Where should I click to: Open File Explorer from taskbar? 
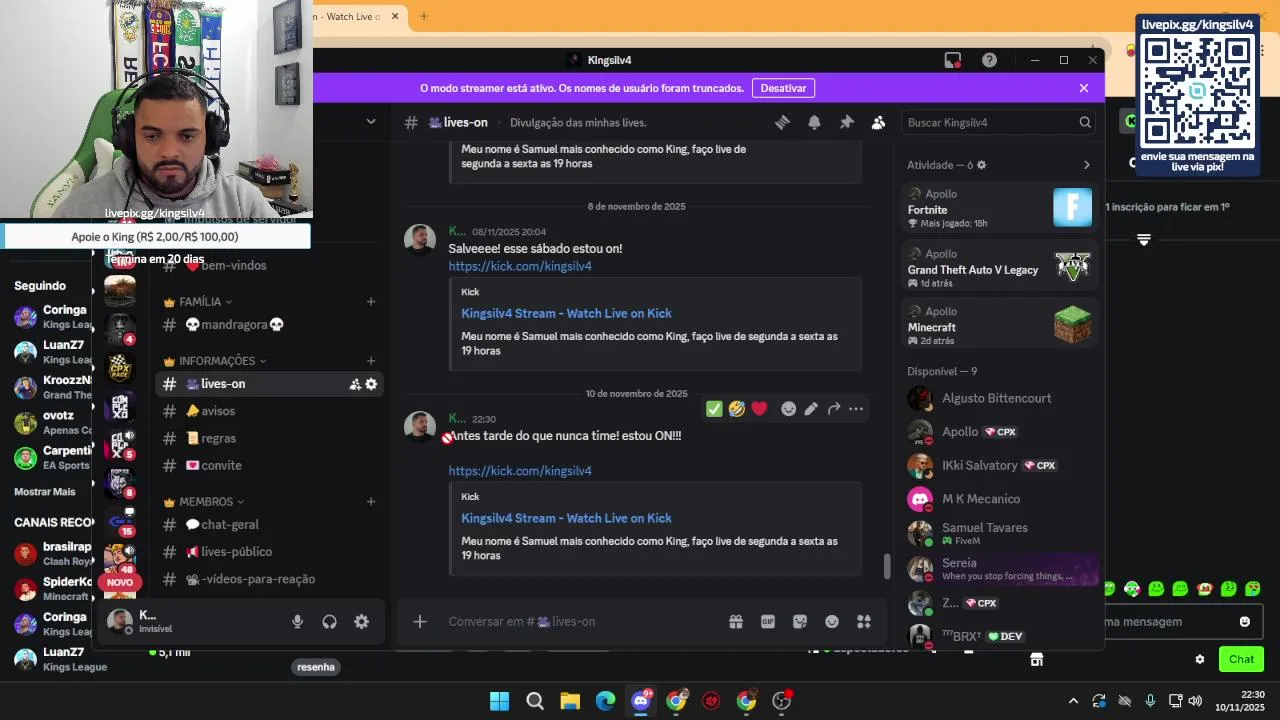pyautogui.click(x=570, y=701)
